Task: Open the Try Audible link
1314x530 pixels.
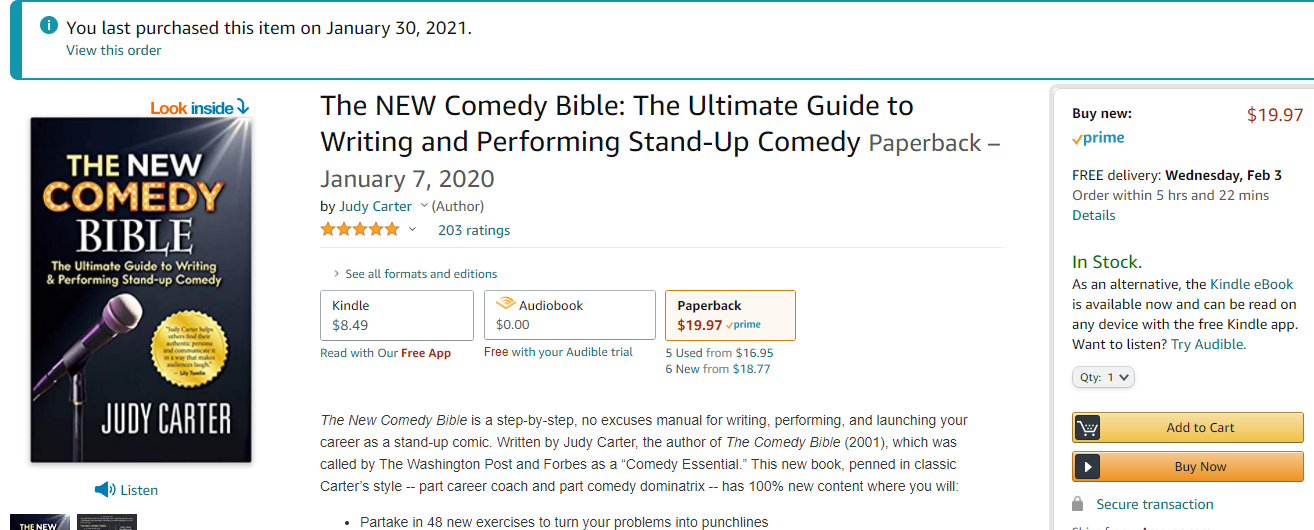Action: 1208,344
